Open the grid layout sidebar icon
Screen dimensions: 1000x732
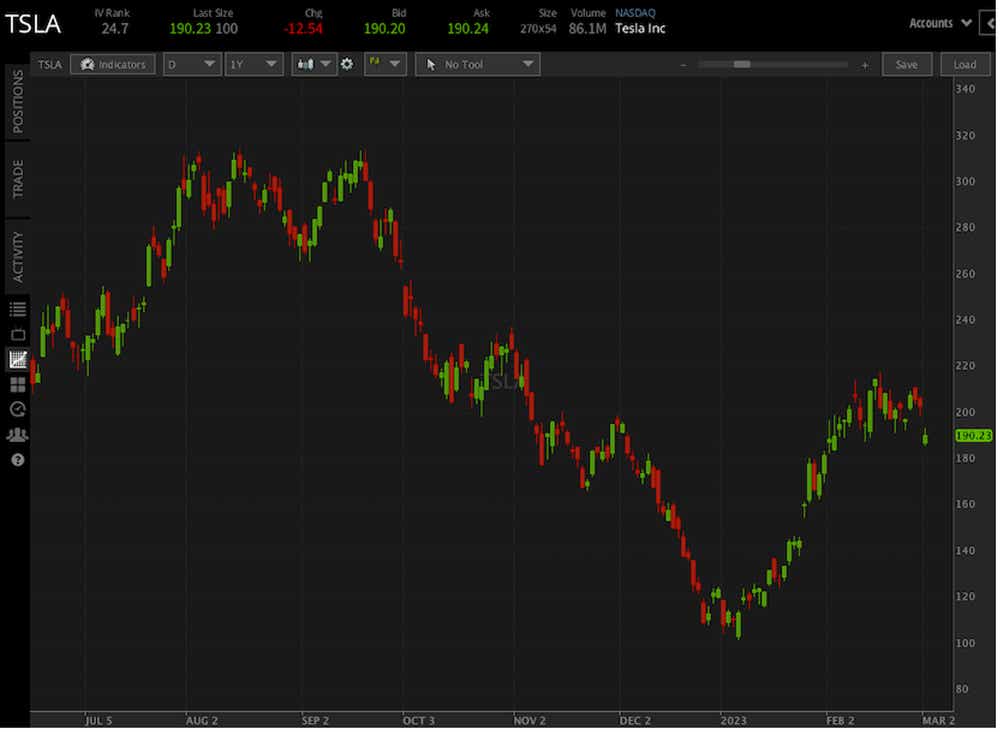tap(17, 386)
